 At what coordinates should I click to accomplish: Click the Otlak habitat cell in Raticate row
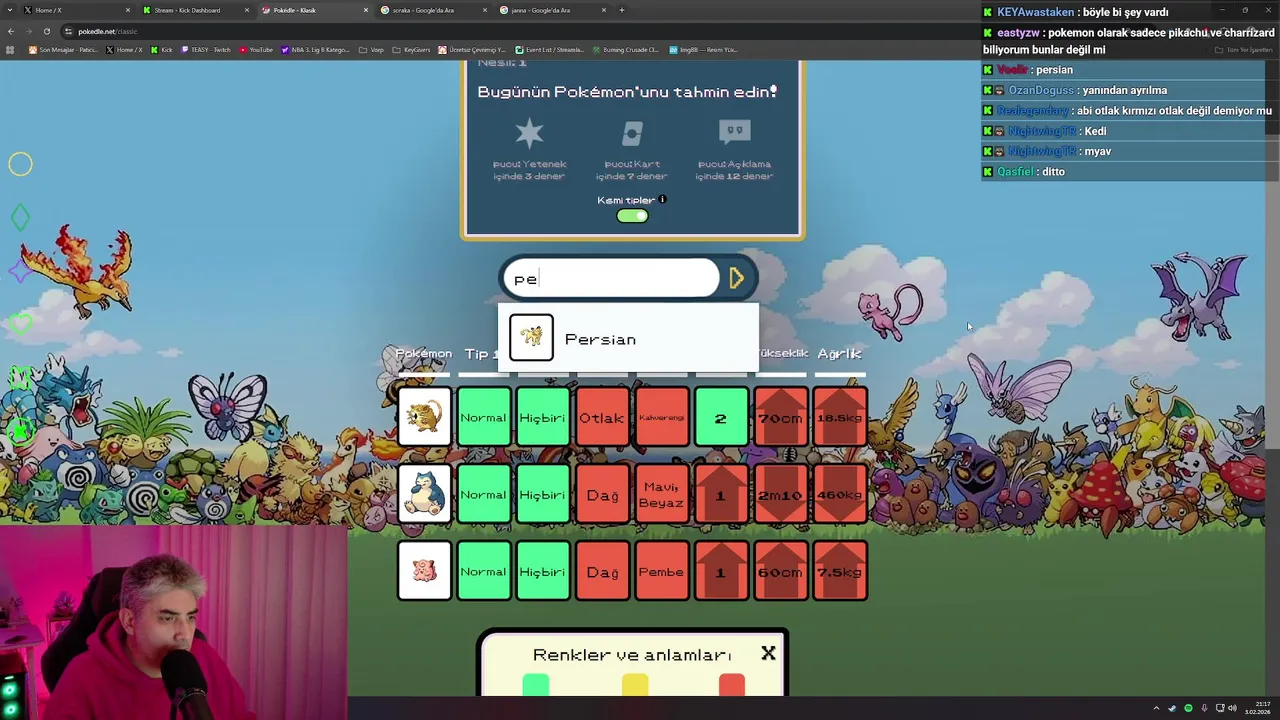pos(602,417)
